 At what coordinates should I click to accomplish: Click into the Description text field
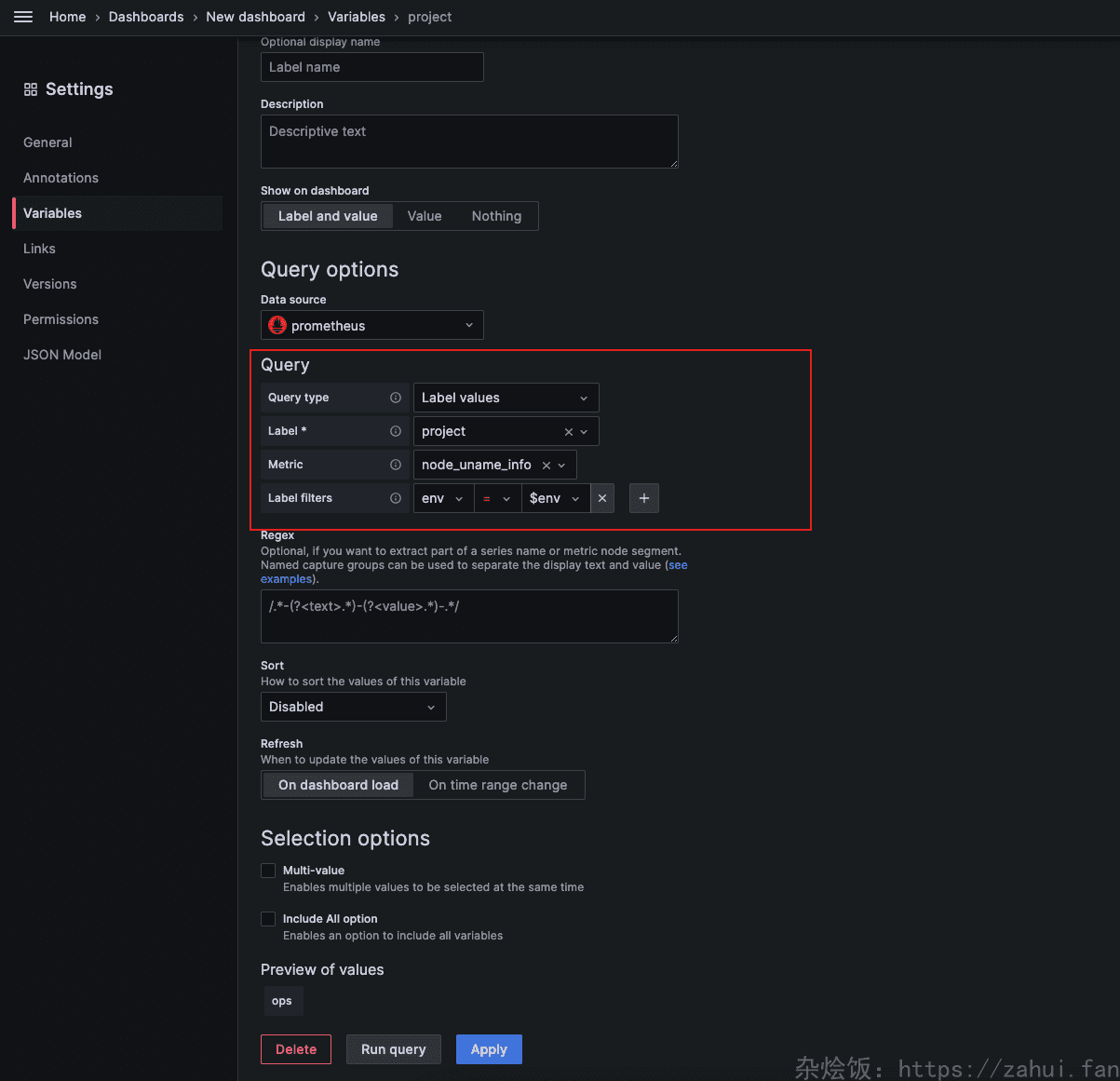[x=469, y=142]
